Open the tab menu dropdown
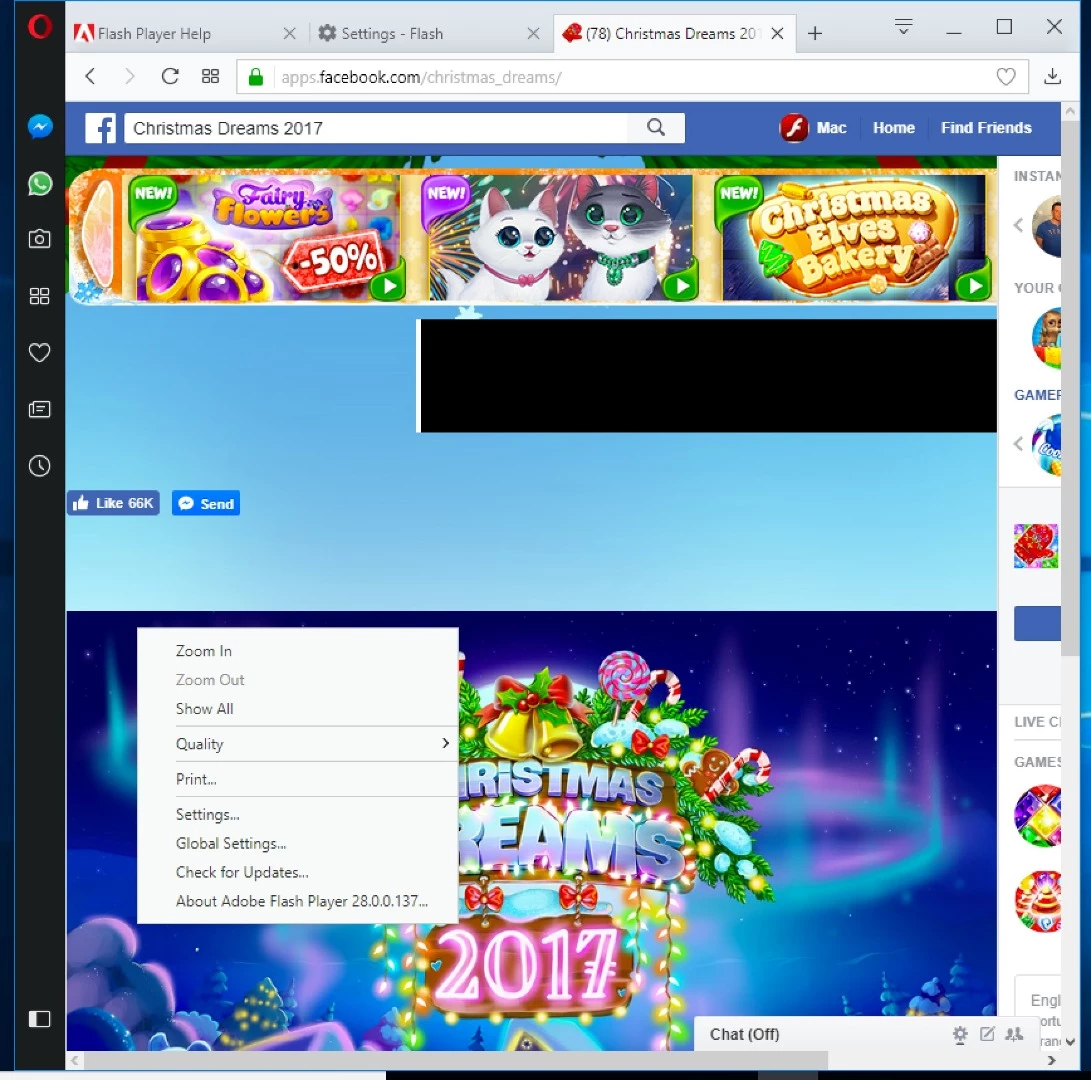The height and width of the screenshot is (1080, 1091). 903,27
